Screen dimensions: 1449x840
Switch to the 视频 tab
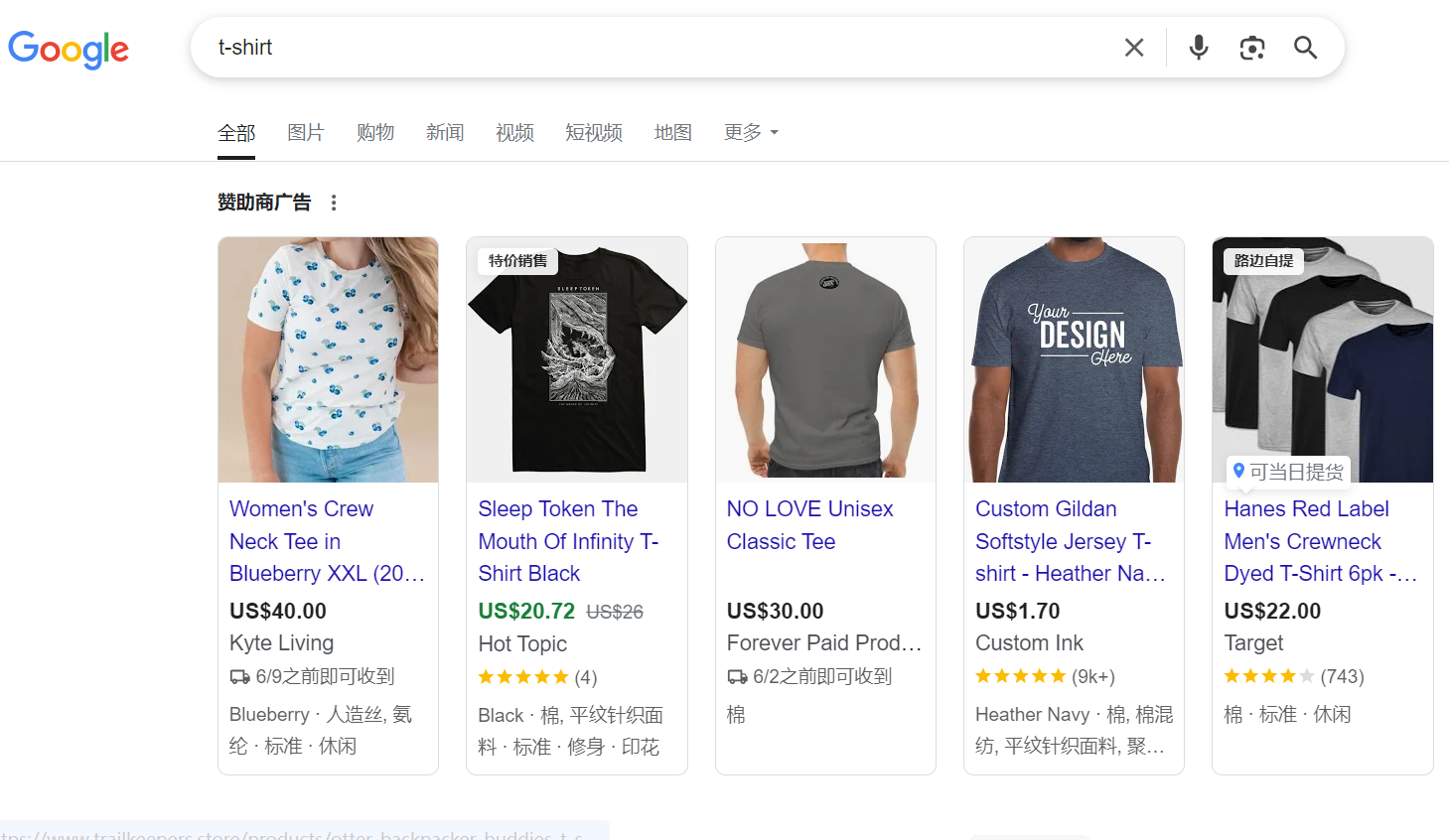point(514,133)
